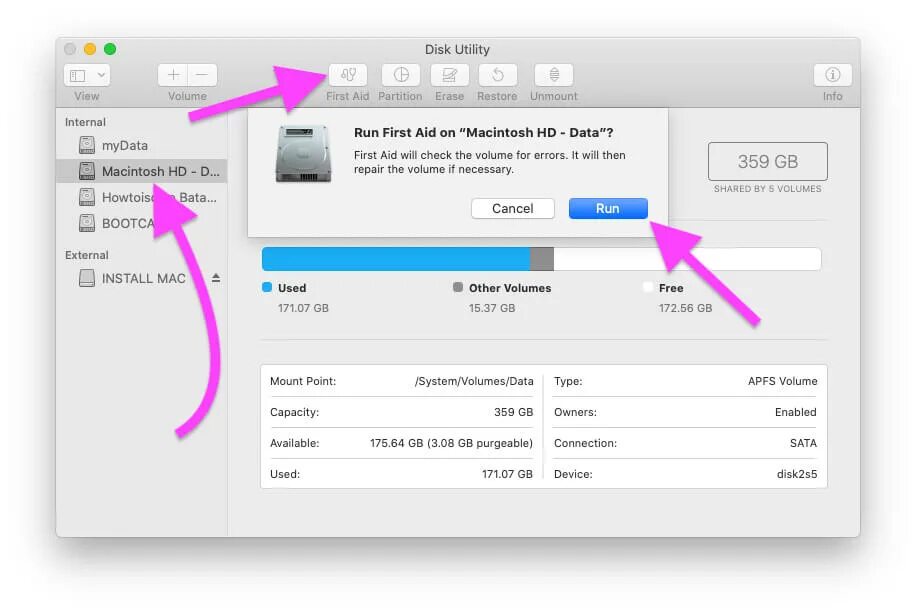This screenshot has height=611, width=916.
Task: Click the gray Other Volumes legend swatch
Action: click(x=458, y=287)
